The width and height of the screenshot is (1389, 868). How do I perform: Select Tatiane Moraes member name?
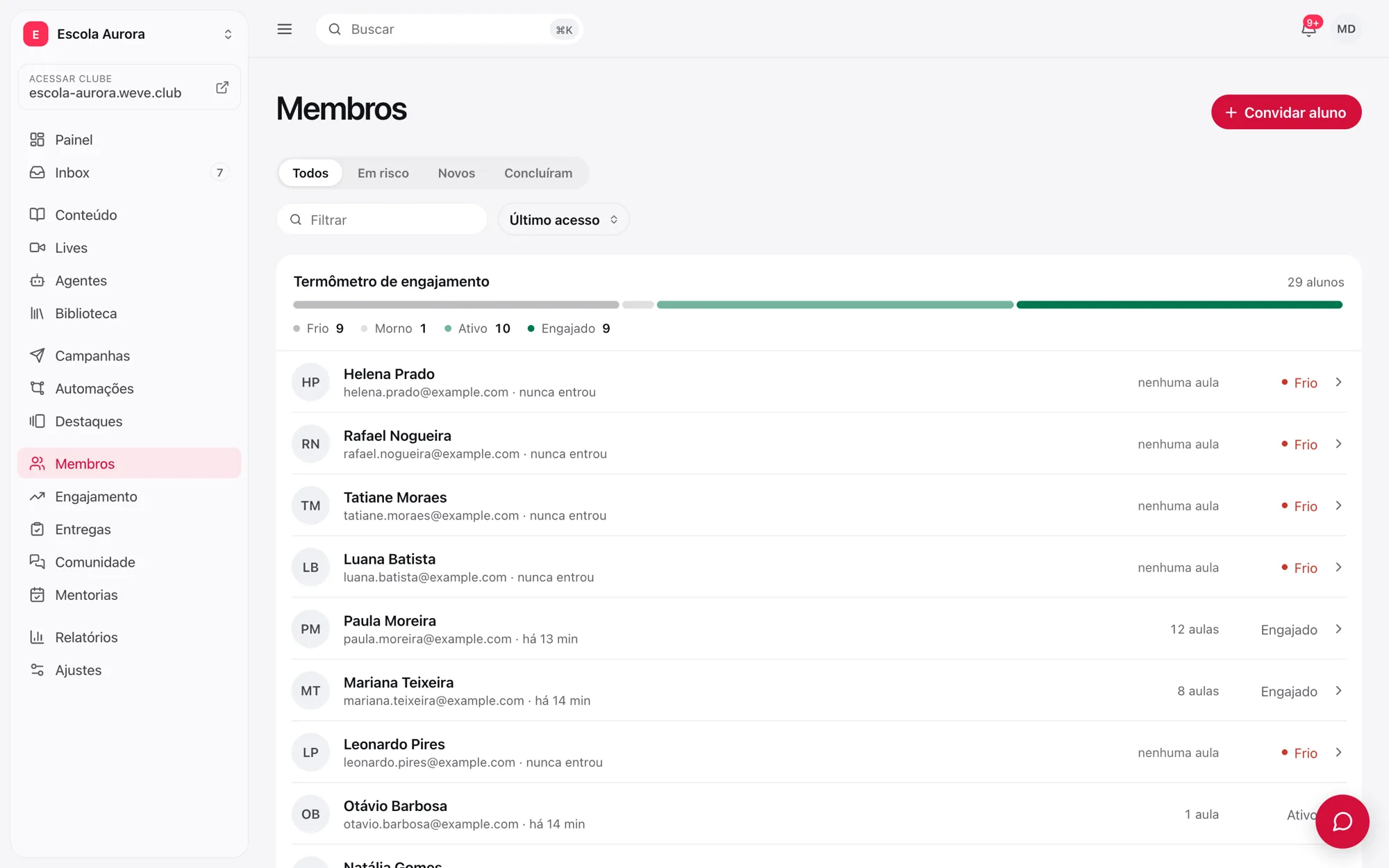[x=395, y=497]
